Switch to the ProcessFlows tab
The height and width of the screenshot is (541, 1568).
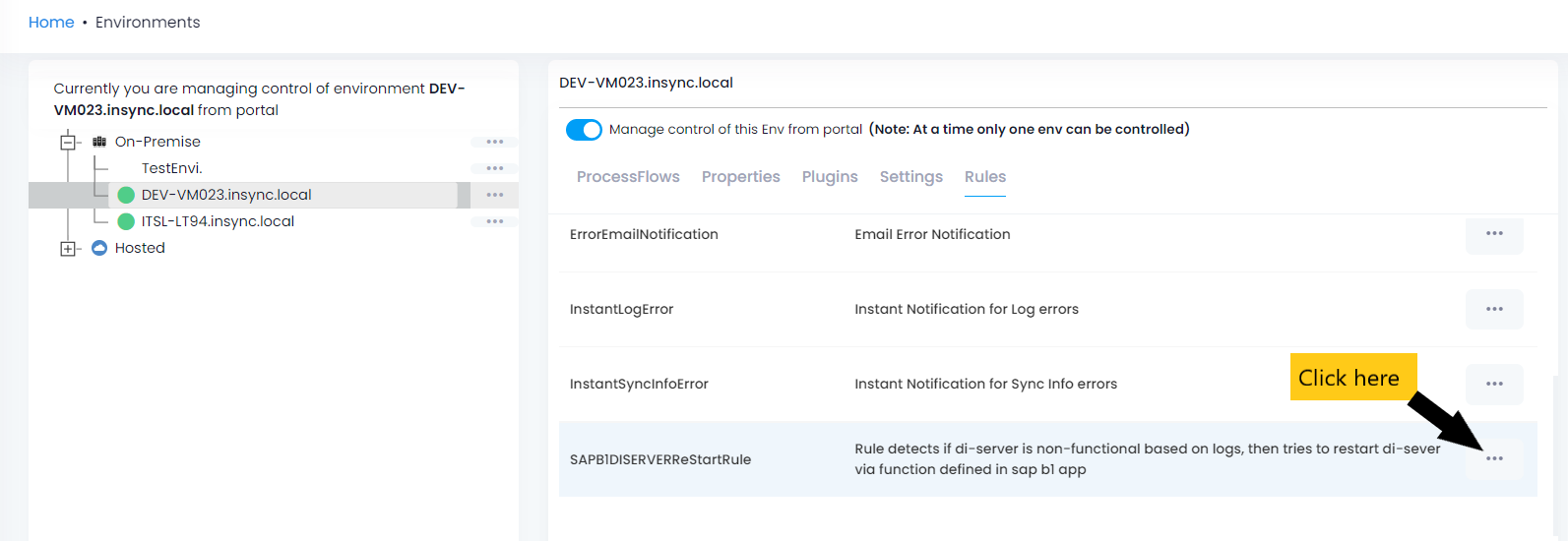click(628, 177)
